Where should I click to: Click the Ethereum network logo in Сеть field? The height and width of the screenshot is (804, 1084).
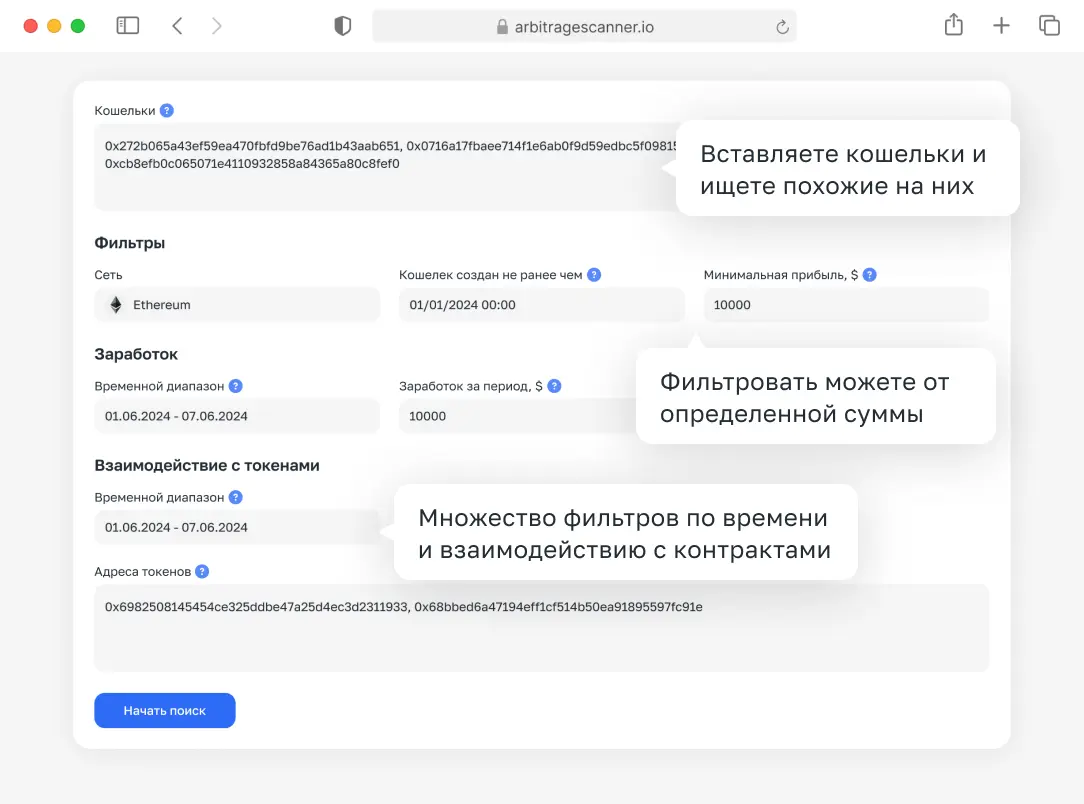point(115,304)
